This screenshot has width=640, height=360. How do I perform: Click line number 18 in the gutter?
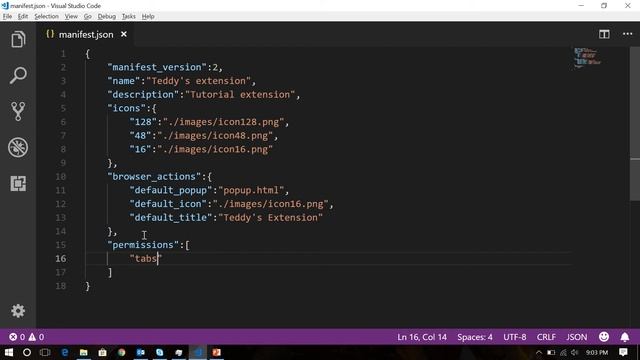point(61,286)
